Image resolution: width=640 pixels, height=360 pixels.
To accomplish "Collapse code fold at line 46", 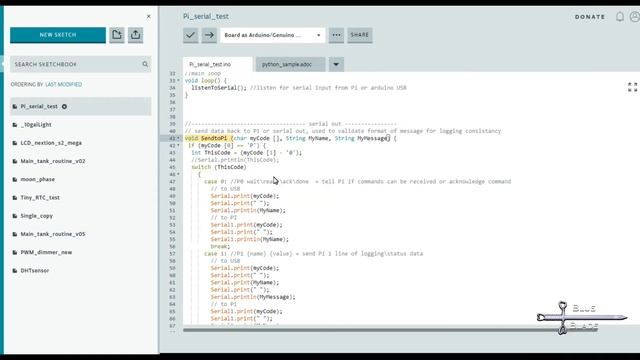I will tap(178, 174).
